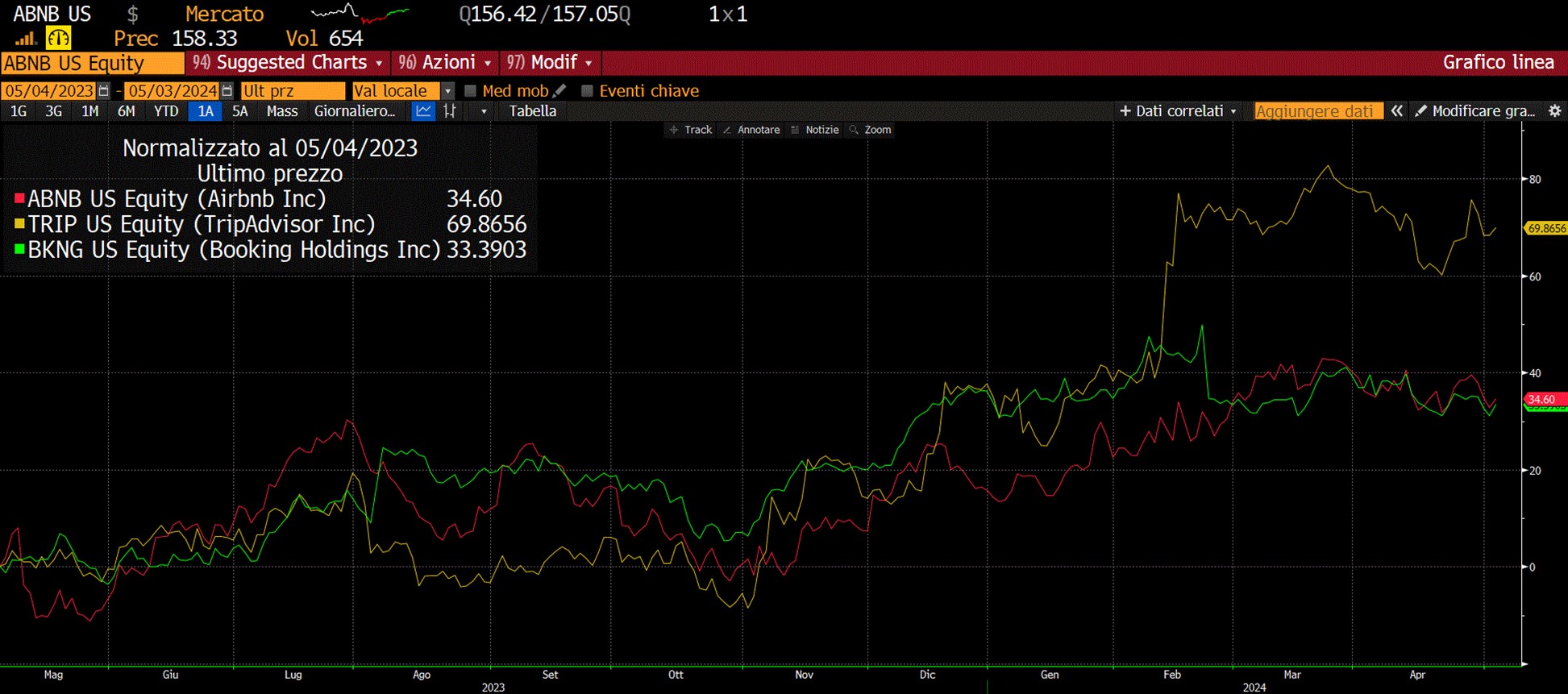
Task: Open the Giornaliero periodicity dropdown
Action: pos(355,111)
